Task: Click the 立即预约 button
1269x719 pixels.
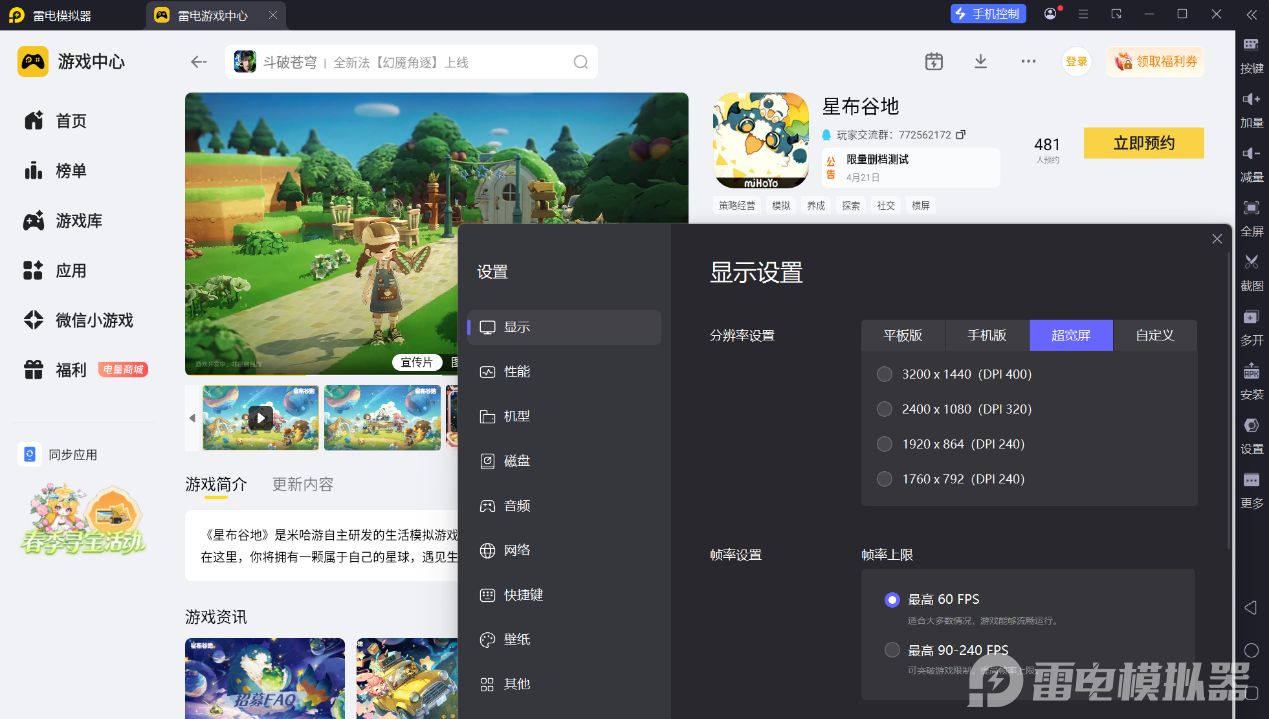Action: click(1143, 143)
